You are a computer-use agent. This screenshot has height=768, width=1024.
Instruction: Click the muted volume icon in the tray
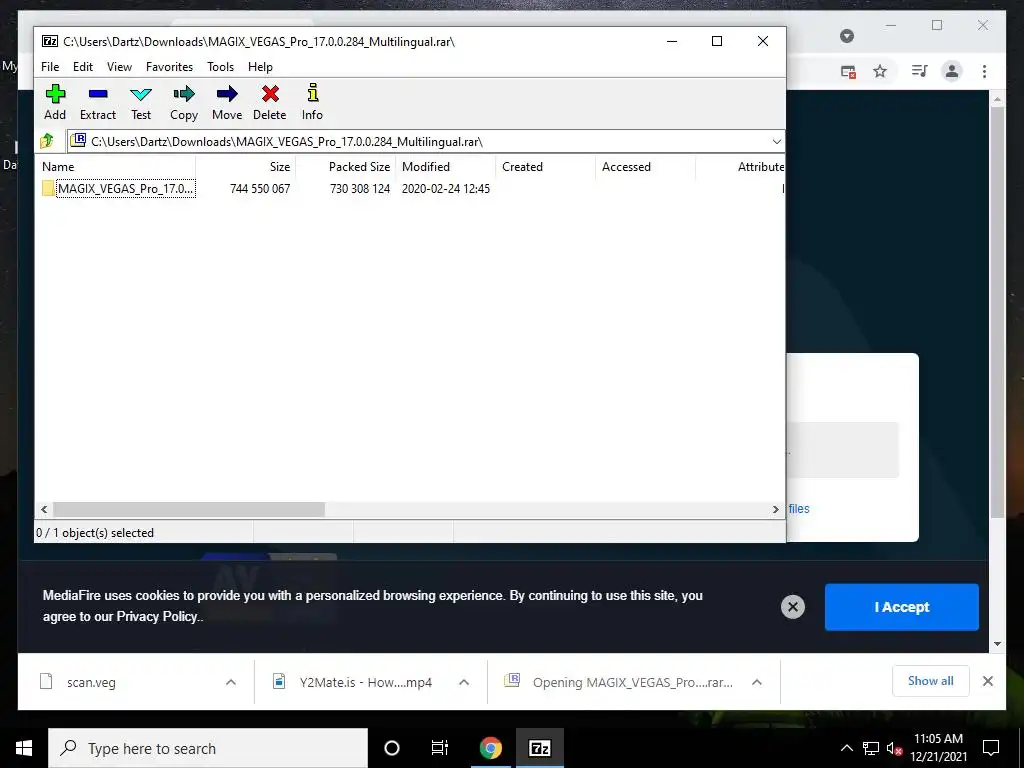[x=894, y=748]
